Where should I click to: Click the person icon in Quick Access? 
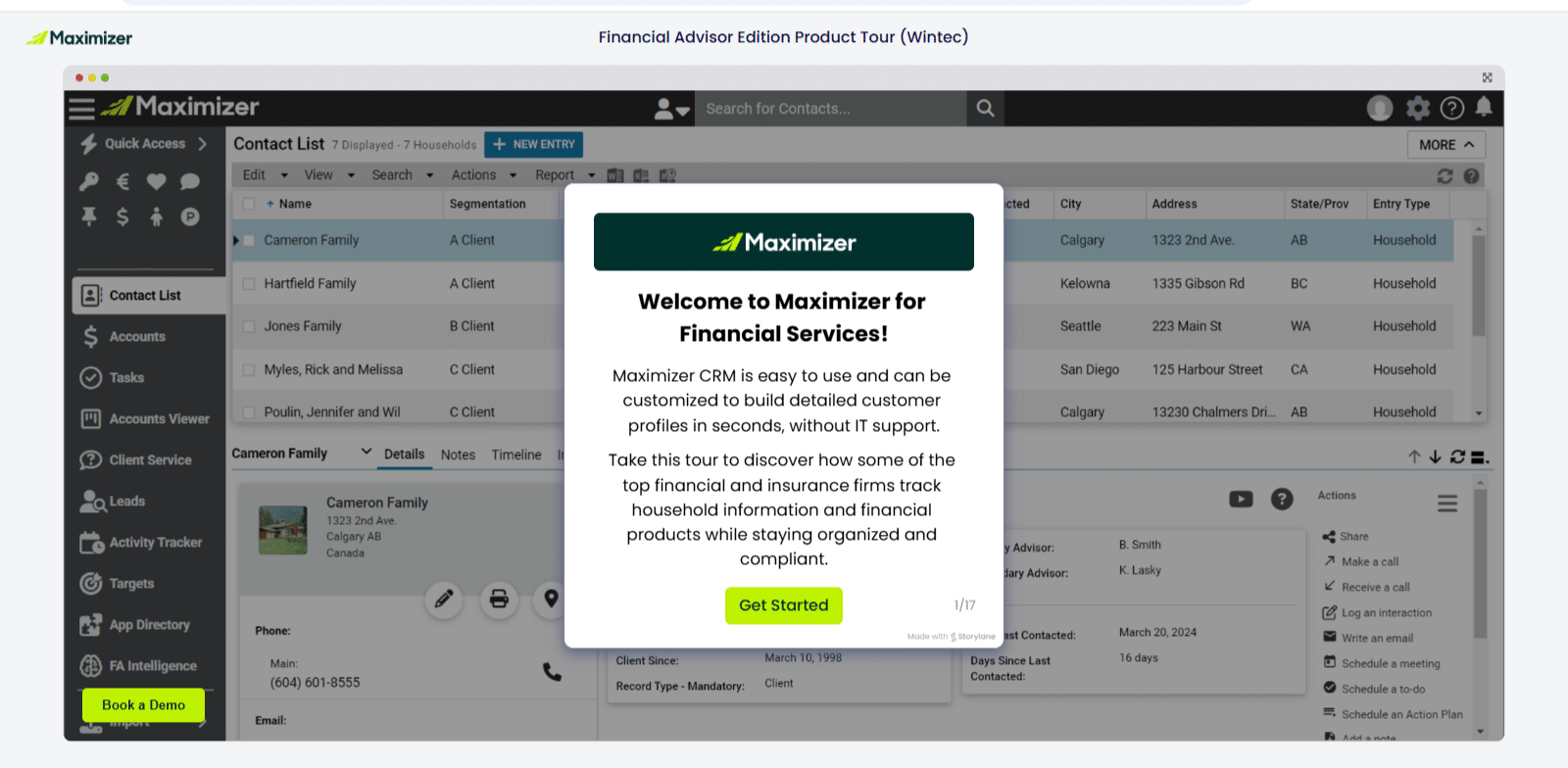click(156, 216)
